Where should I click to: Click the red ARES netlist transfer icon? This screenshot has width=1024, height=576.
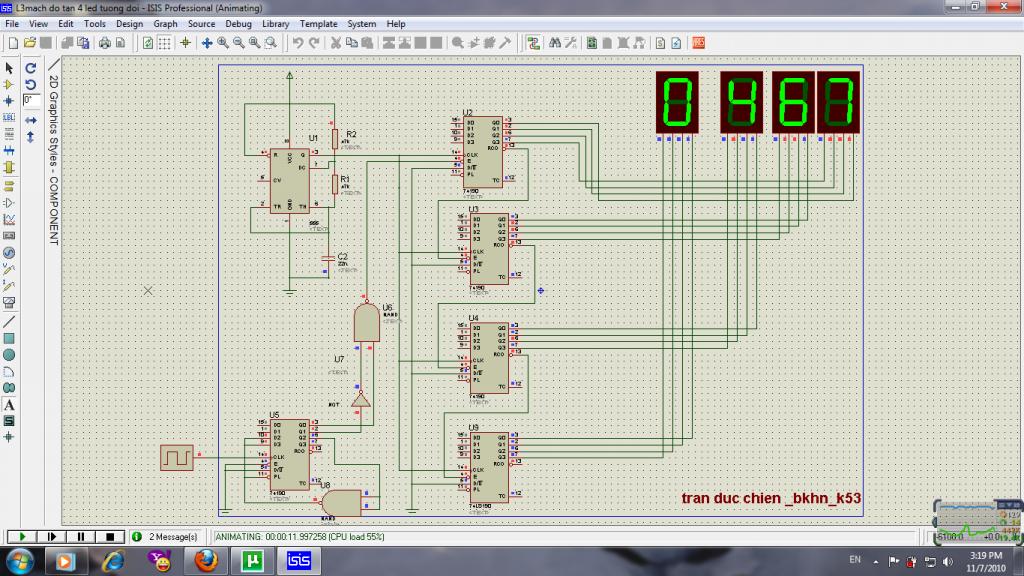click(x=699, y=43)
